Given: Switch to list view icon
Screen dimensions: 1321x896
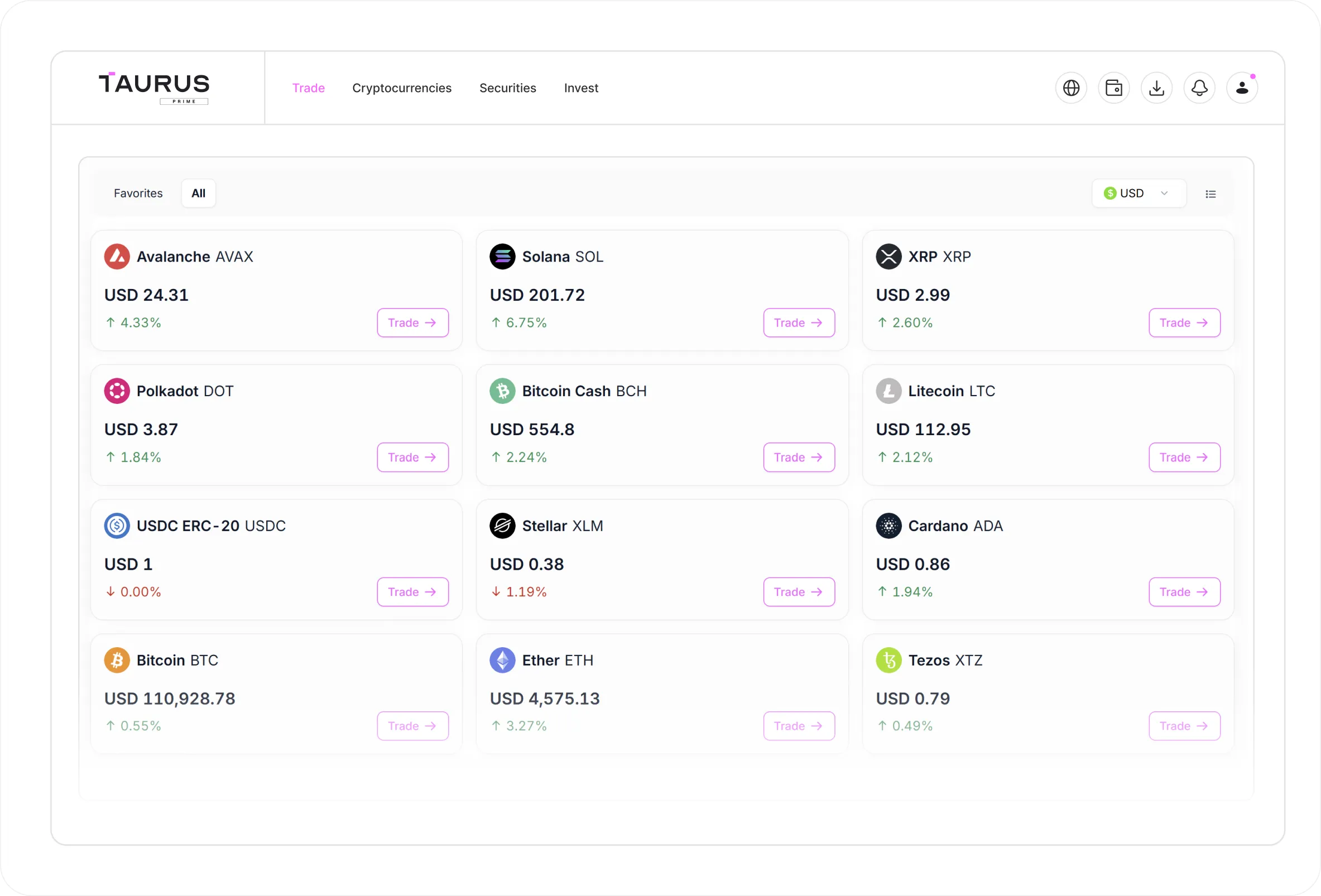Looking at the screenshot, I should point(1210,194).
